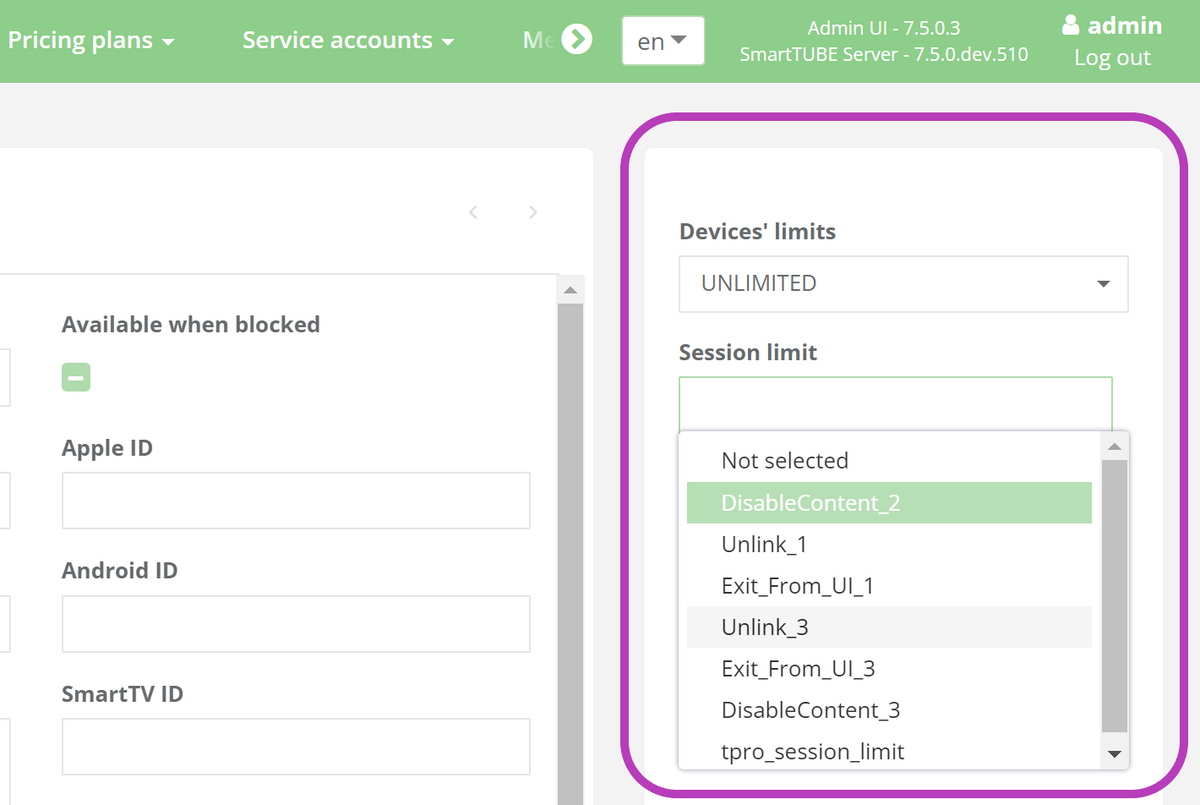This screenshot has width=1200, height=805.
Task: Choose DisableContent_3 session limit option
Action: [889, 710]
